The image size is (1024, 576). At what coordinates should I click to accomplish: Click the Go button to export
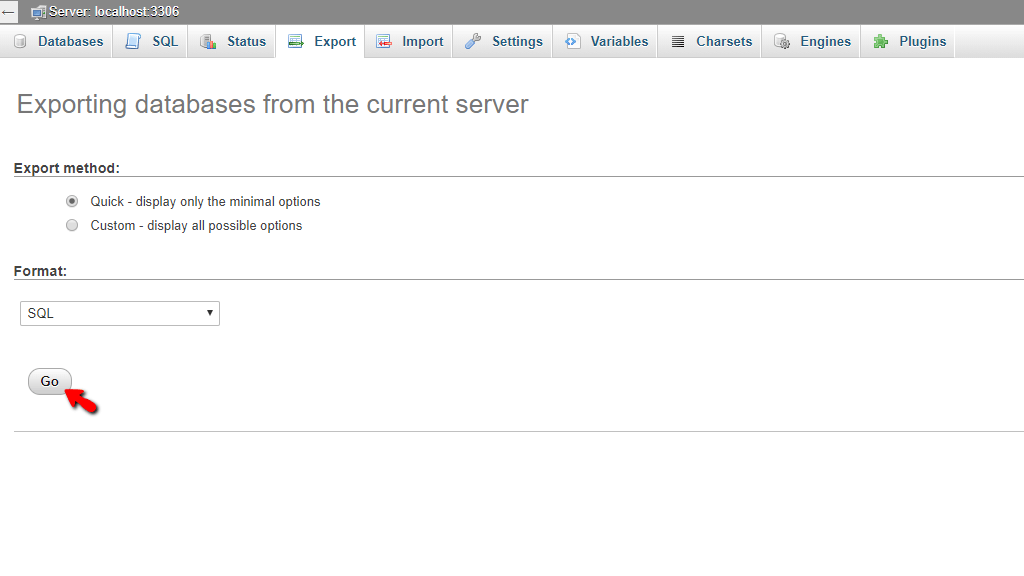pyautogui.click(x=50, y=381)
